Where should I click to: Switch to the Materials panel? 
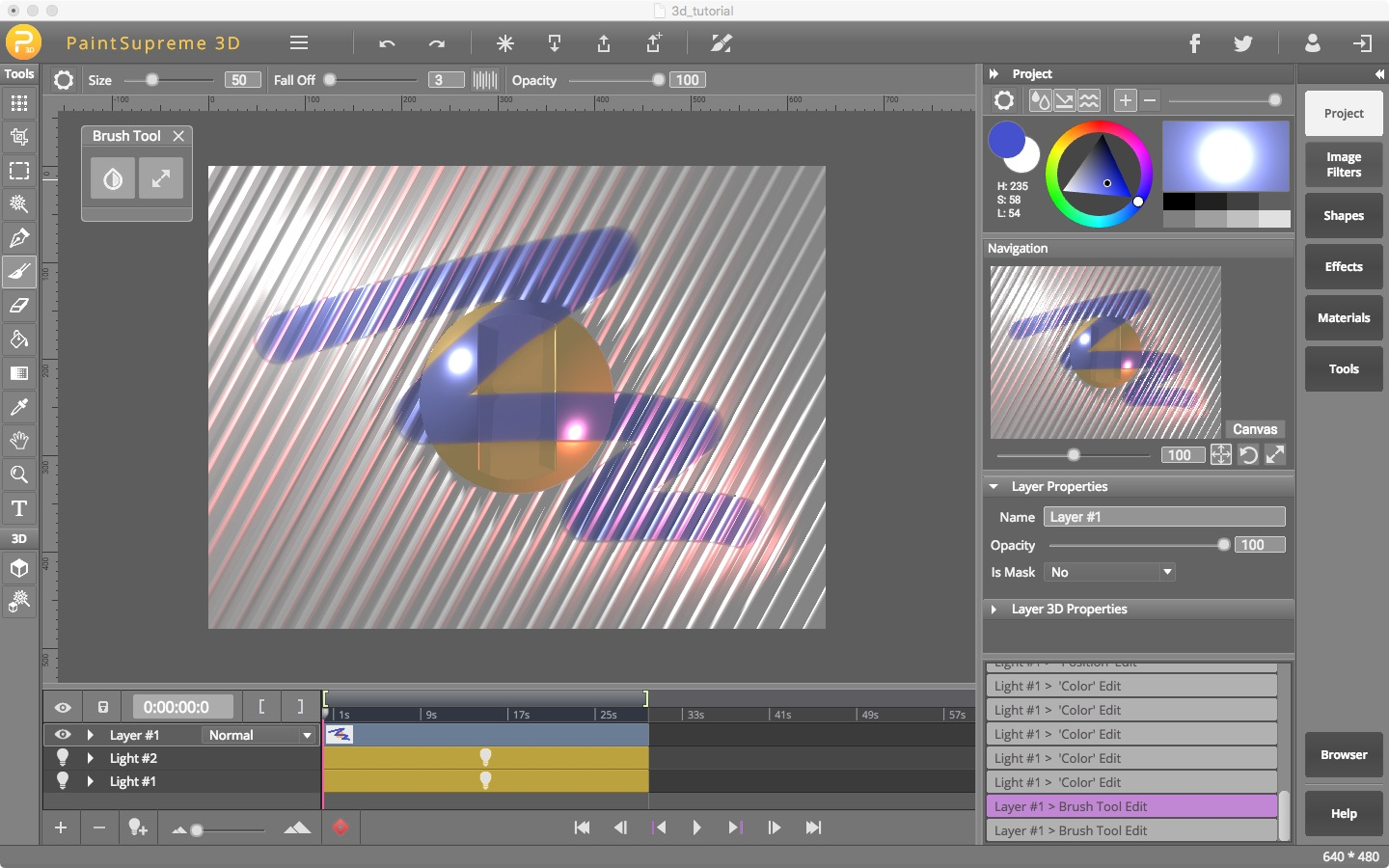click(x=1343, y=318)
